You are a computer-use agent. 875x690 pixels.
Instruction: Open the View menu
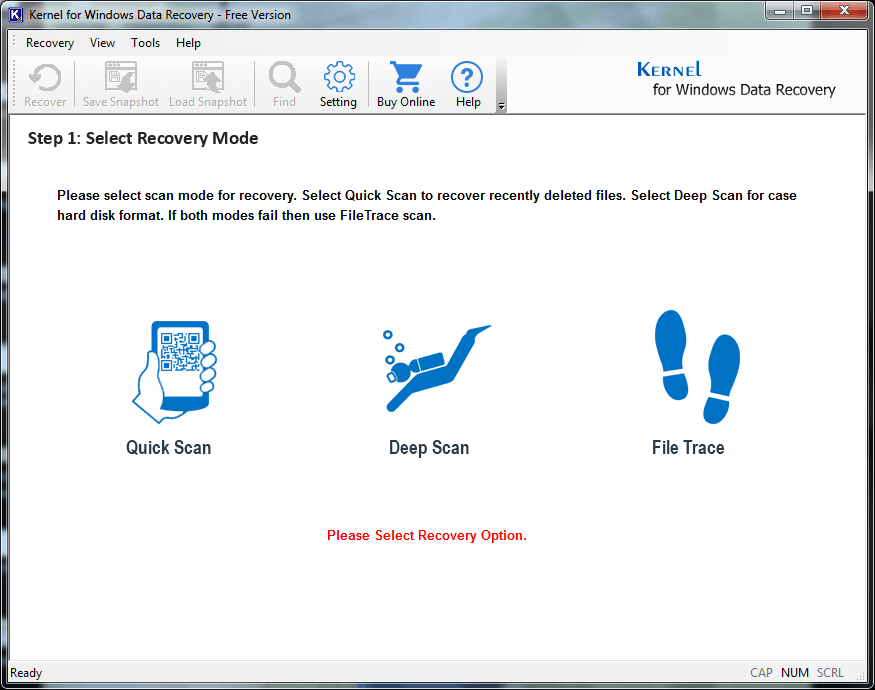click(x=102, y=43)
